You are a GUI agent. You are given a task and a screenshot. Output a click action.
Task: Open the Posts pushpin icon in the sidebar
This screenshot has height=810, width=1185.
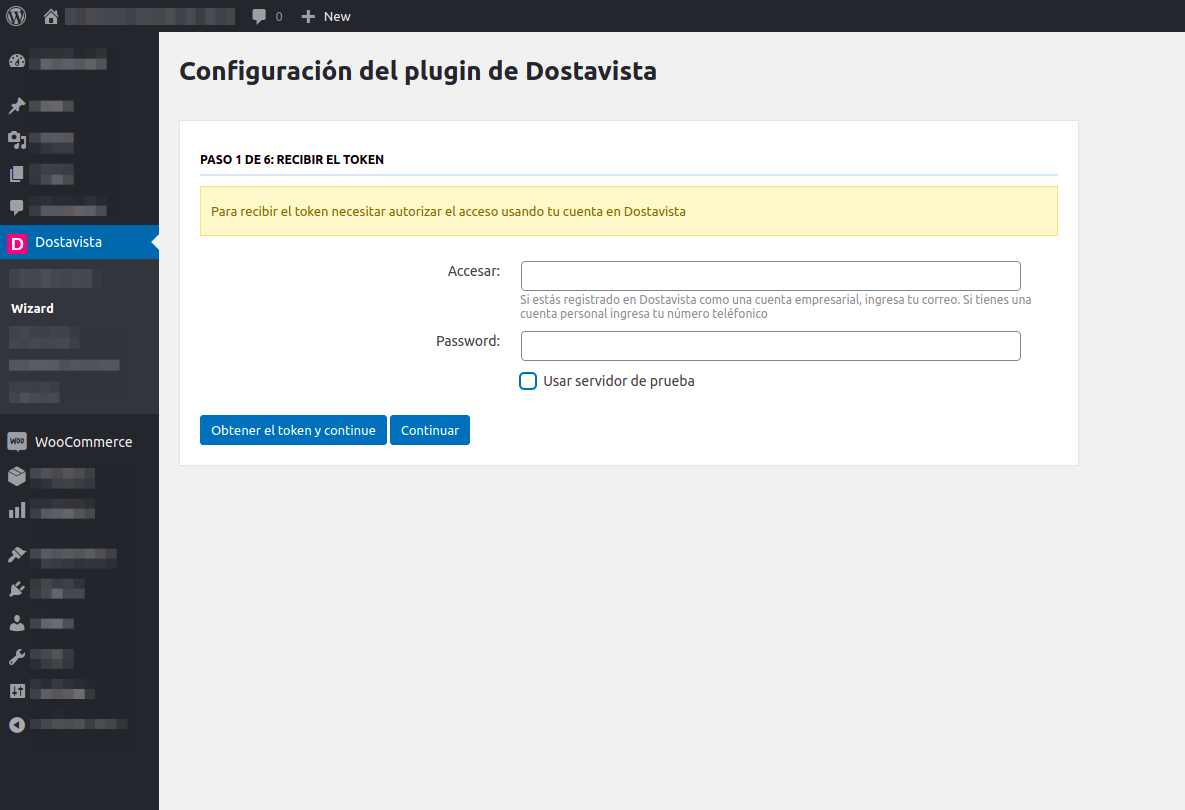pyautogui.click(x=17, y=106)
